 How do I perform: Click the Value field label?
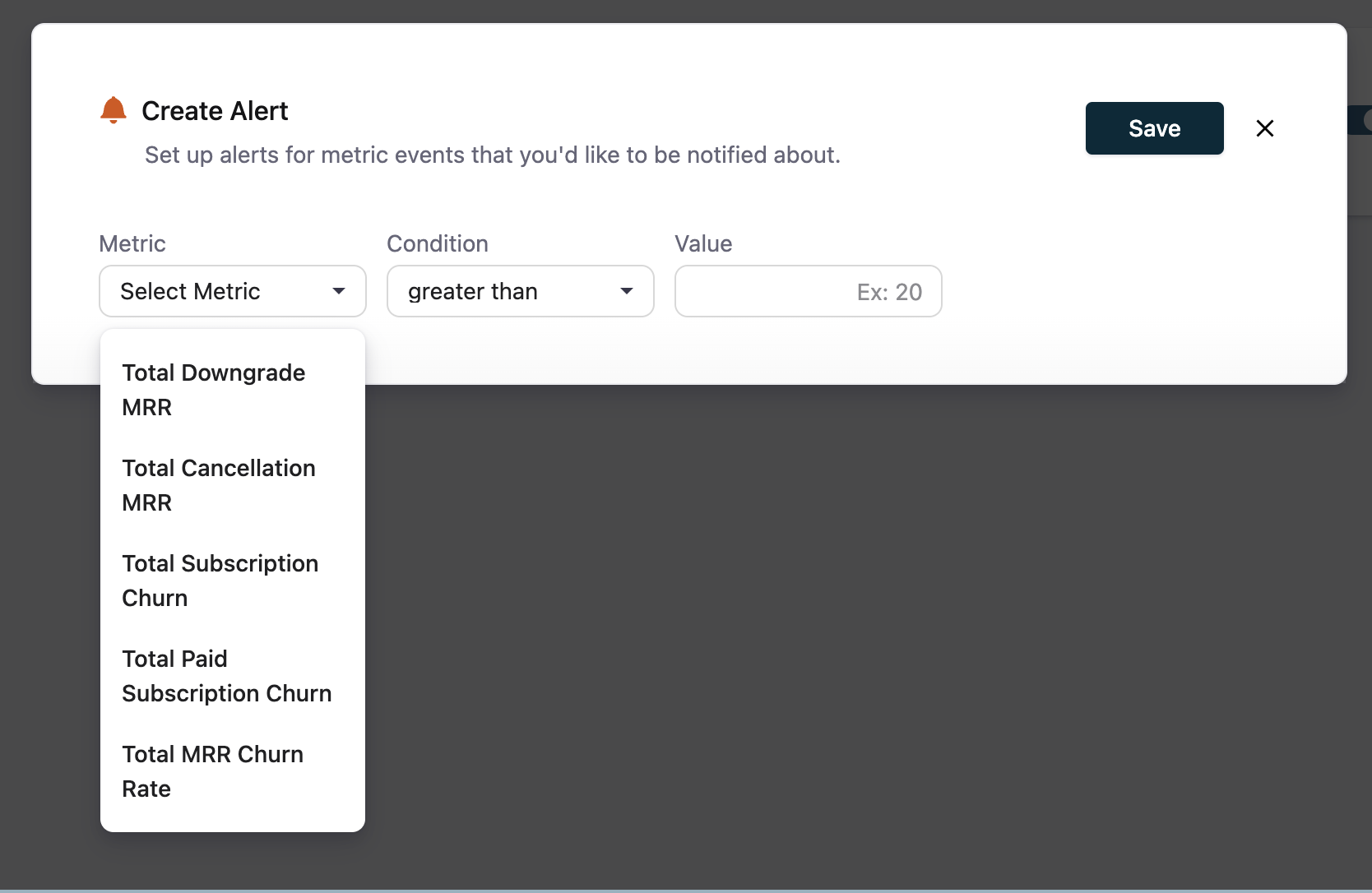pyautogui.click(x=703, y=243)
